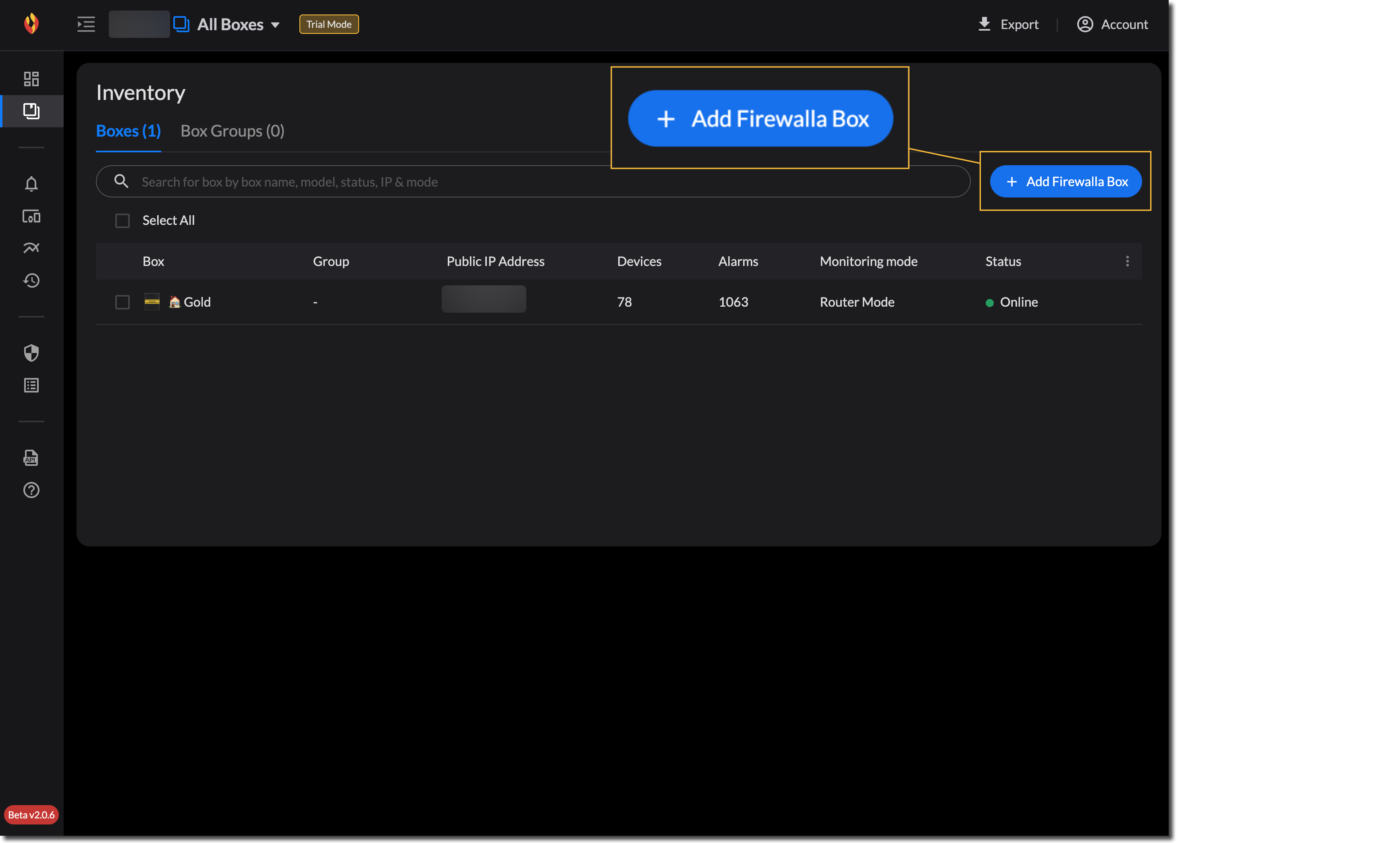Open the History clock icon in sidebar

click(x=31, y=280)
